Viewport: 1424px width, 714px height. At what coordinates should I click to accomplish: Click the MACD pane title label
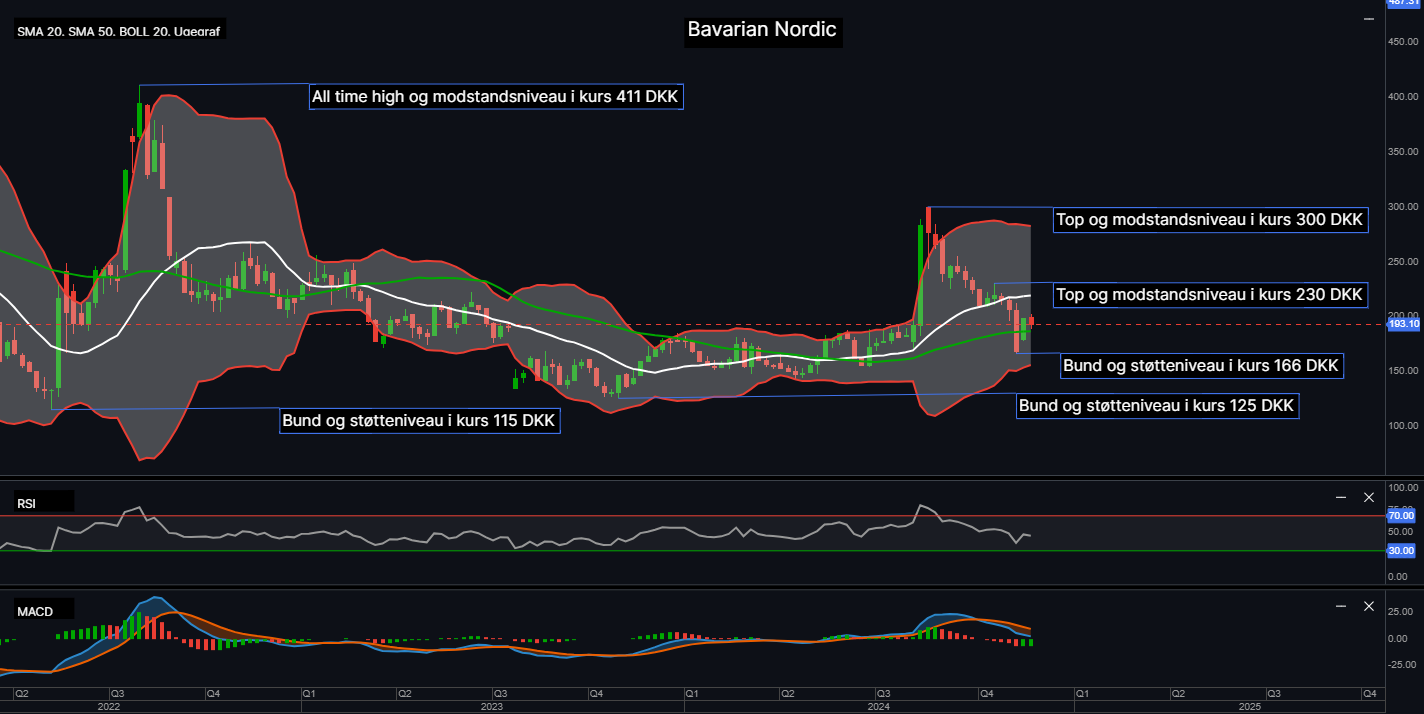[x=35, y=611]
